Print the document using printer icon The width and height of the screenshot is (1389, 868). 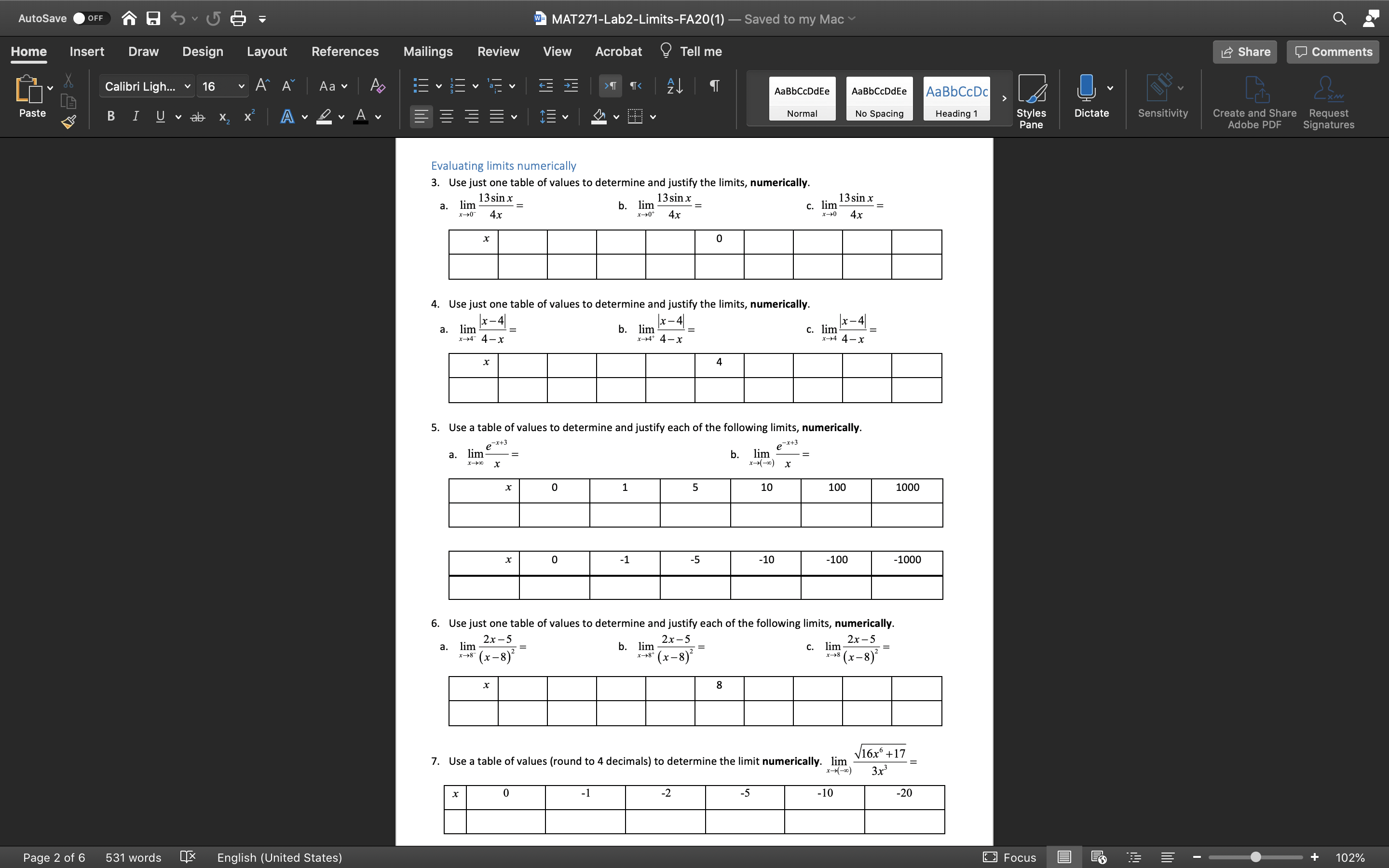[238, 18]
